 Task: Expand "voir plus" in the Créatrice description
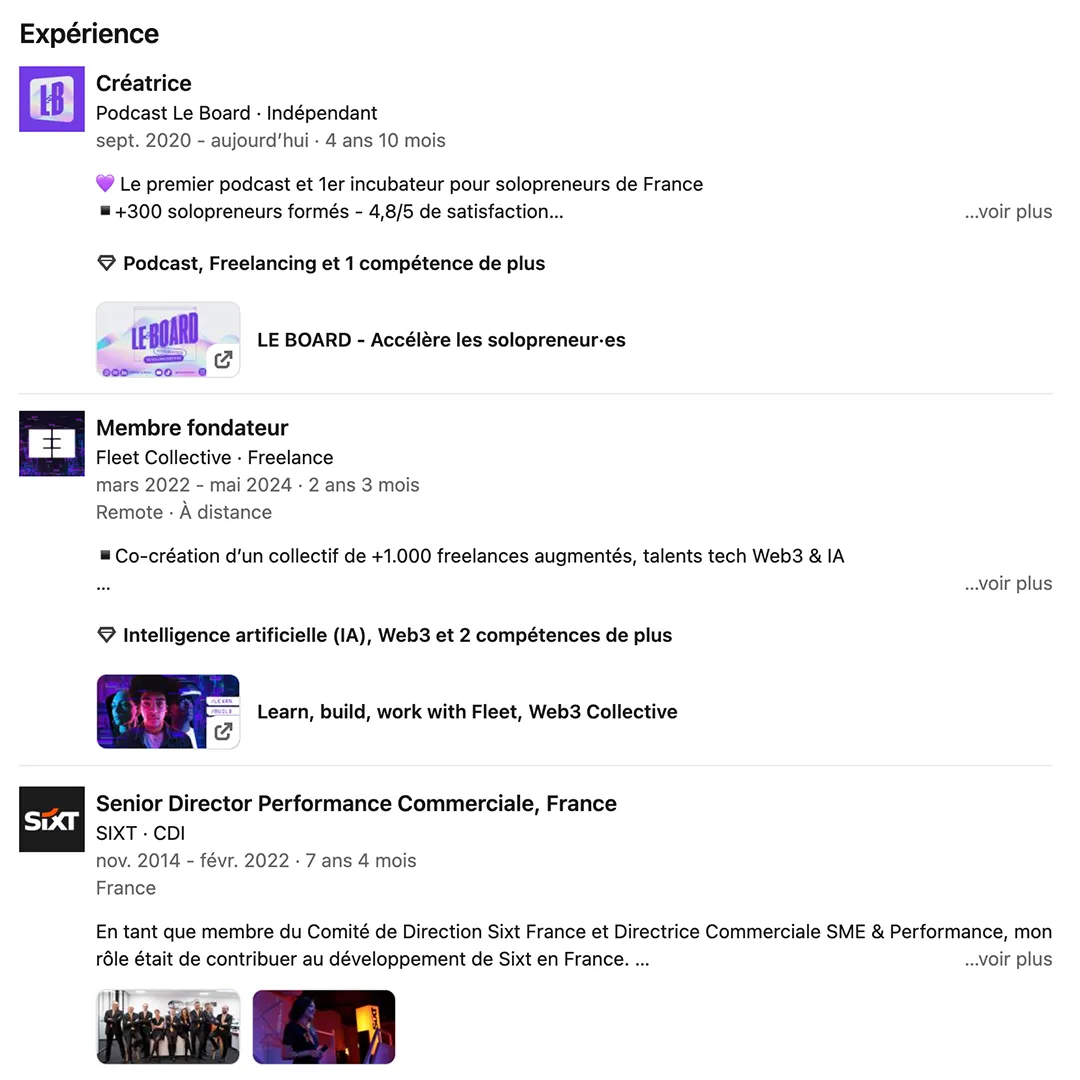tap(1008, 211)
